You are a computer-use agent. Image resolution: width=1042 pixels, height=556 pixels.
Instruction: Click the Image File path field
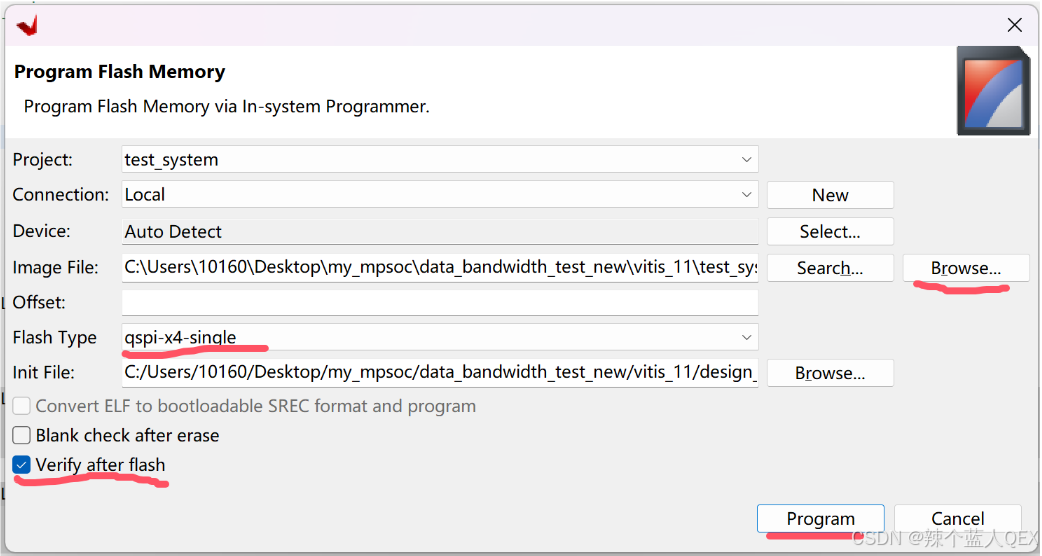pyautogui.click(x=439, y=267)
